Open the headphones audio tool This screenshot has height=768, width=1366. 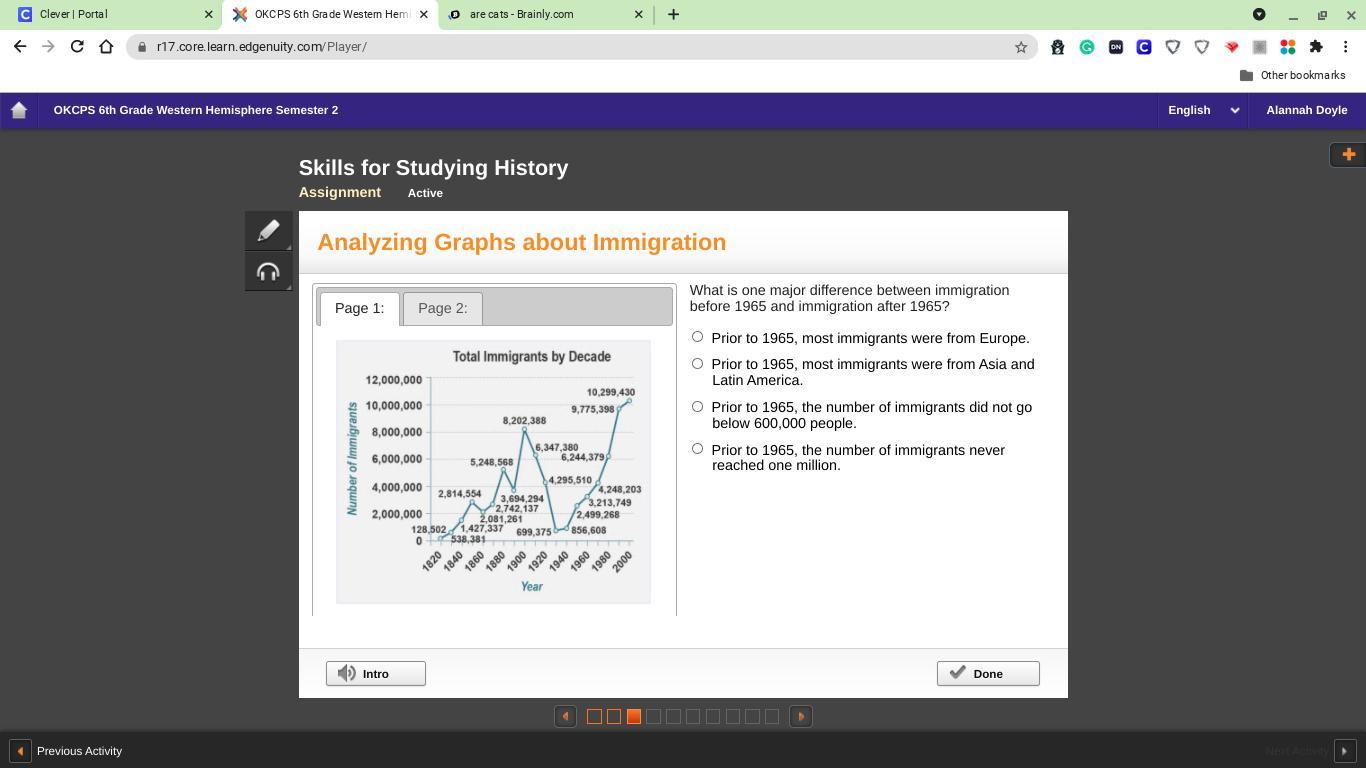tap(268, 272)
